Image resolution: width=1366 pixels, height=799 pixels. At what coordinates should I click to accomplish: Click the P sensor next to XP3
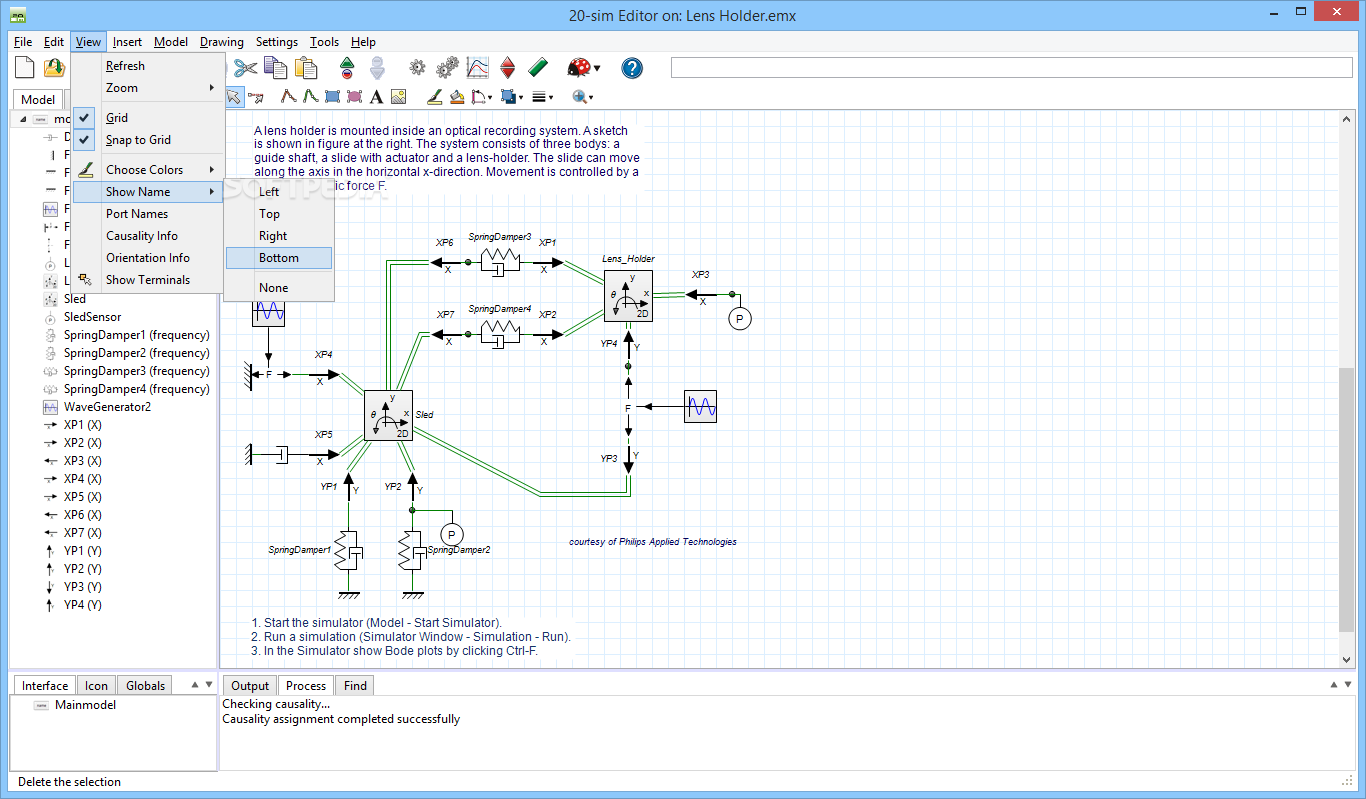[x=739, y=319]
